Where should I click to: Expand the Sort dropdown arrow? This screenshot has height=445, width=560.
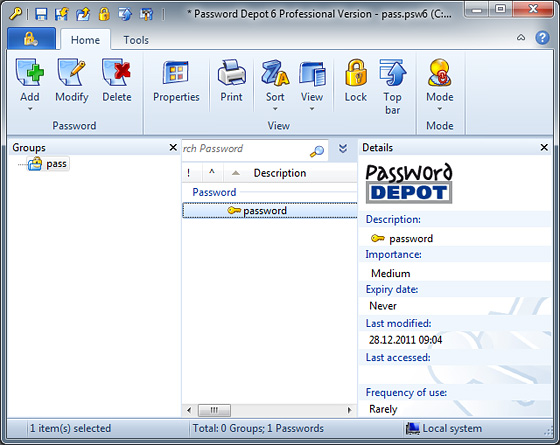point(275,109)
